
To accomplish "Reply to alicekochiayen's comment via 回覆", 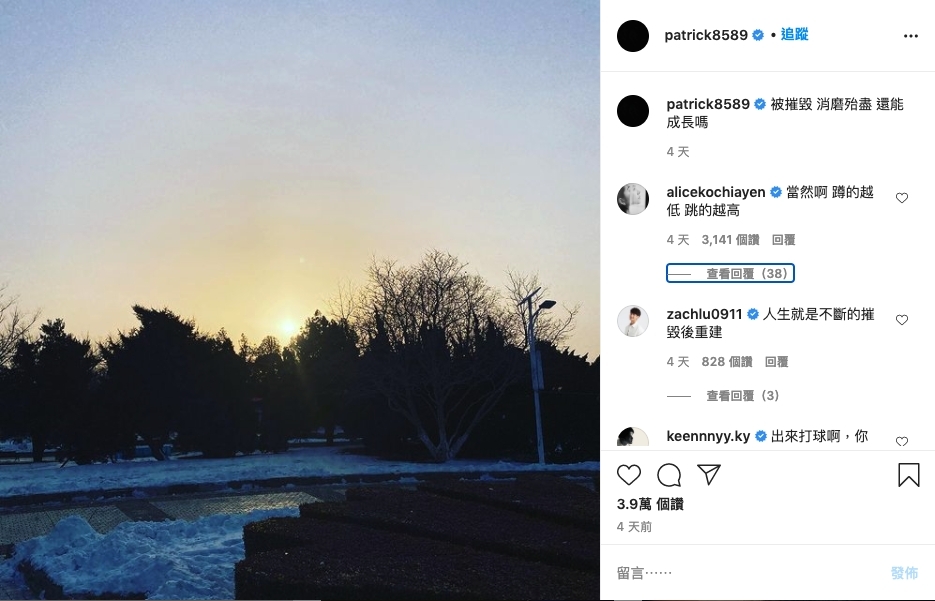I will point(784,240).
